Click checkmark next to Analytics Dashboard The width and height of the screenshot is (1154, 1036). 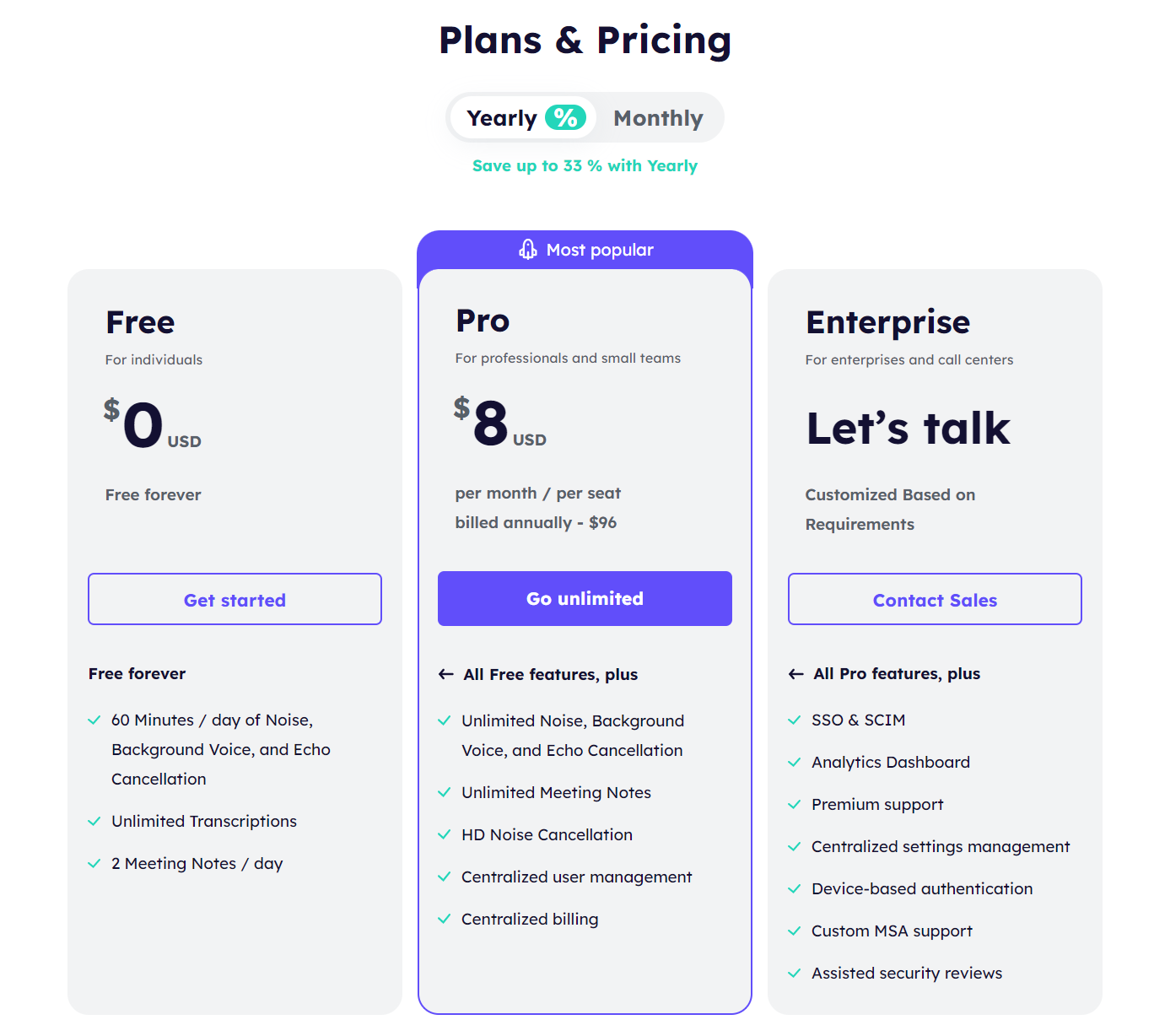(x=794, y=762)
